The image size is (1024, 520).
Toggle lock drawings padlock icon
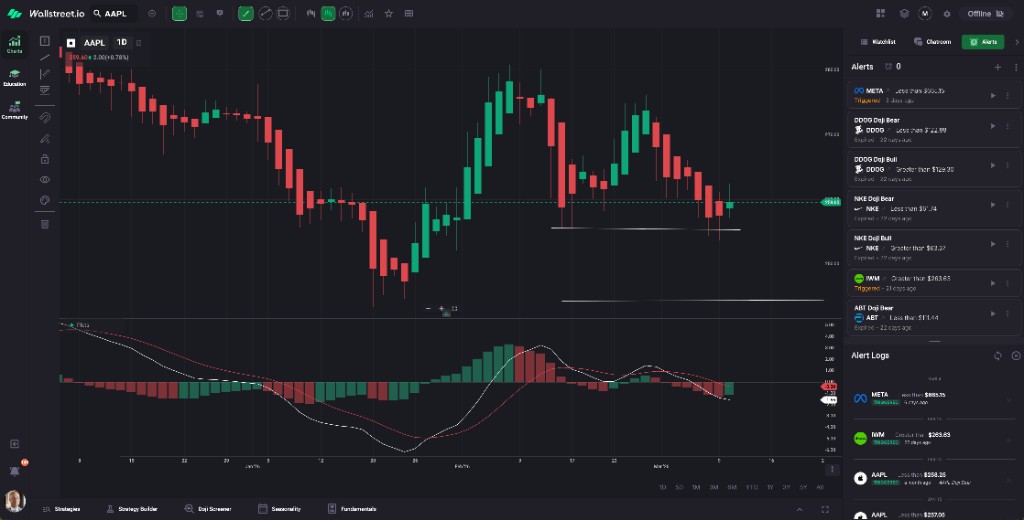tap(44, 159)
